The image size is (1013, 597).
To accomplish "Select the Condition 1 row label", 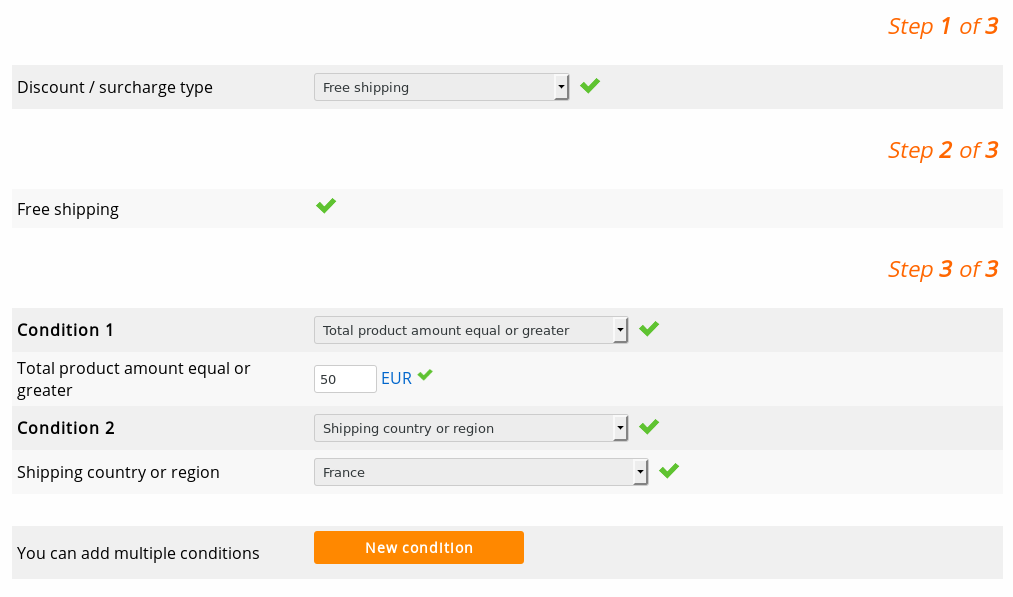I will [x=65, y=329].
